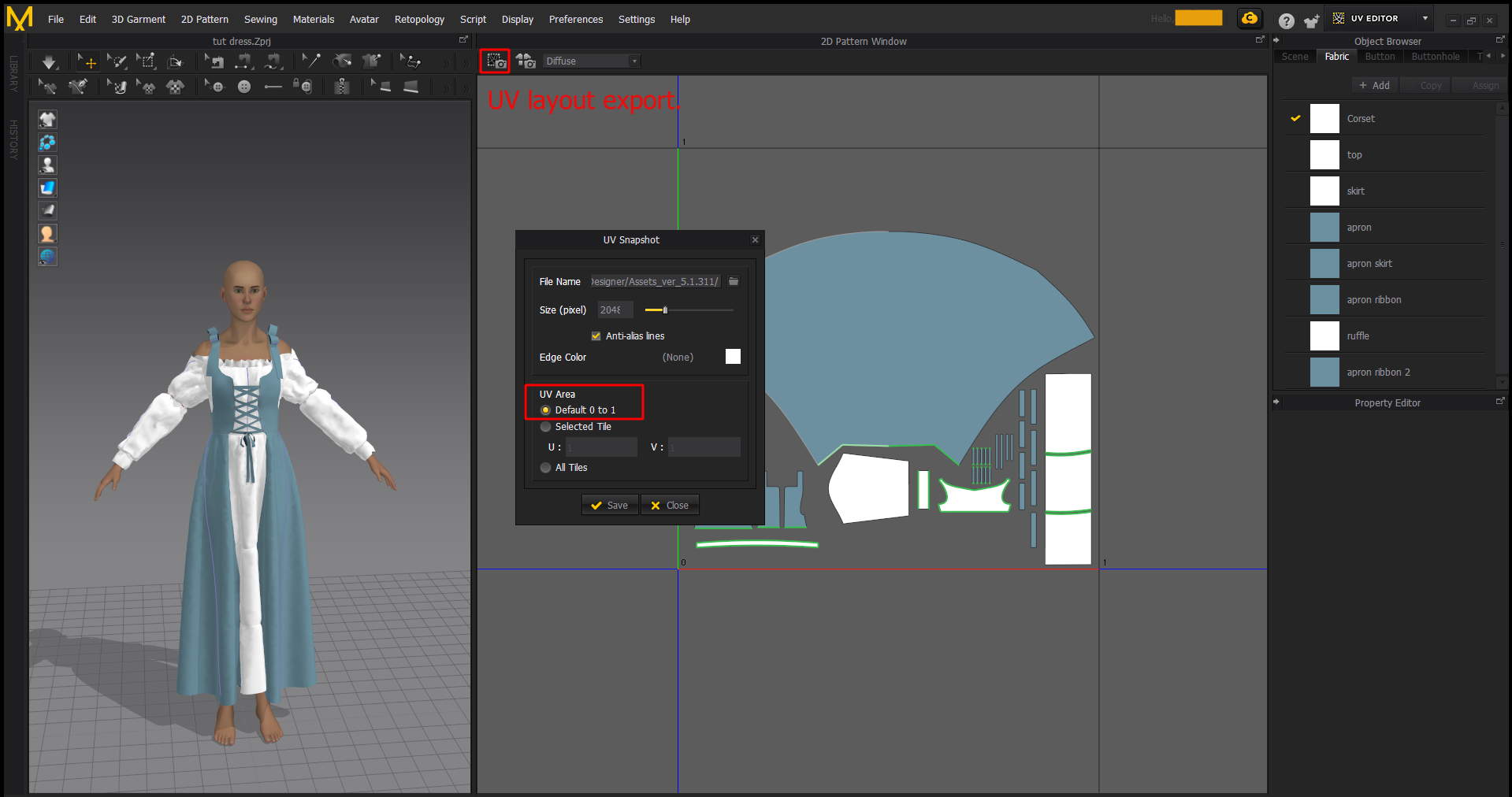The image size is (1512, 797).
Task: Select the Selected Tile radio option
Action: [x=545, y=427]
